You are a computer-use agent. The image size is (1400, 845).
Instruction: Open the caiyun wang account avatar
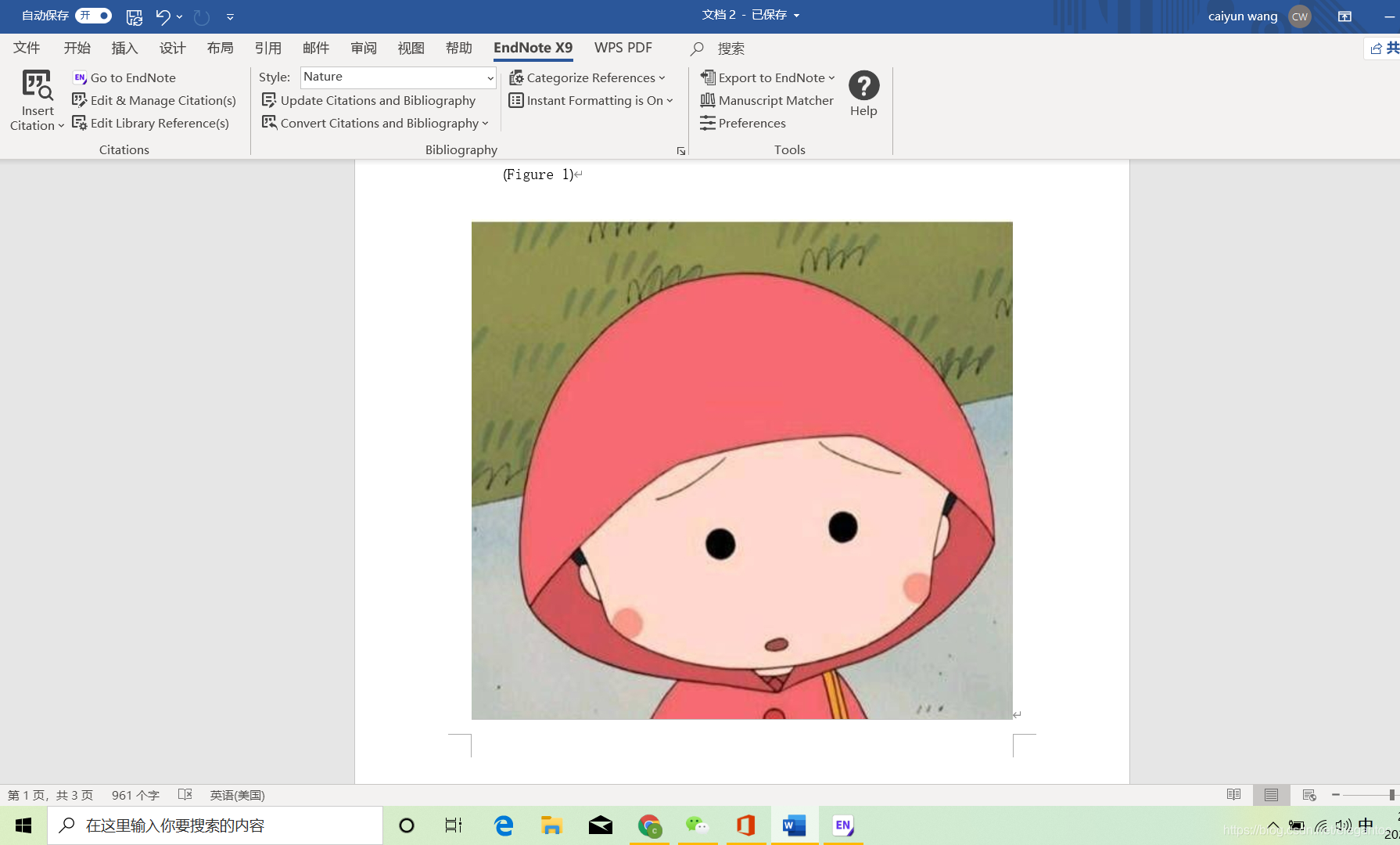click(x=1300, y=16)
